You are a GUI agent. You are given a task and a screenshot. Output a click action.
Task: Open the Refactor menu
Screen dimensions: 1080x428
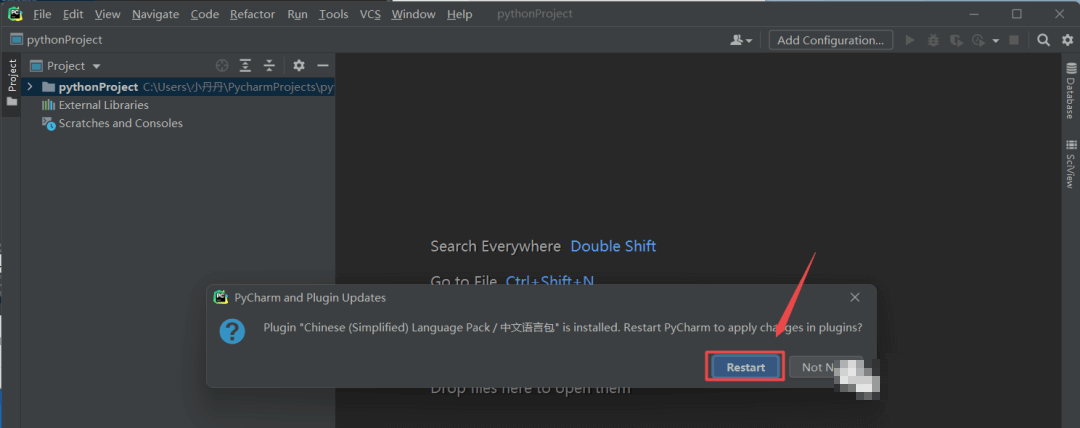[252, 14]
